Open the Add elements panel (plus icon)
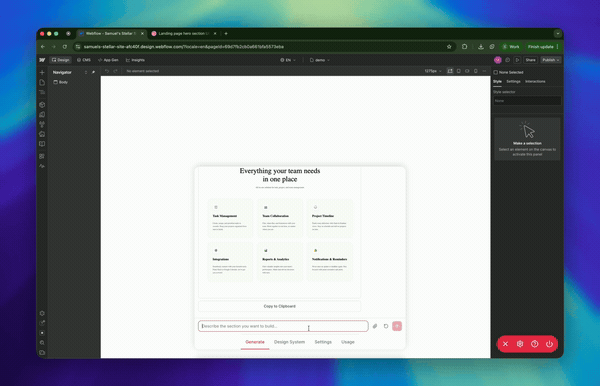 [x=42, y=72]
